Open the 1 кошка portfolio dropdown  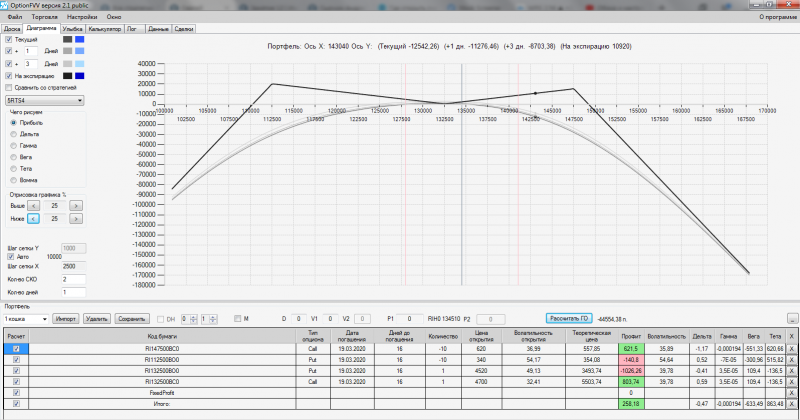click(x=26, y=319)
